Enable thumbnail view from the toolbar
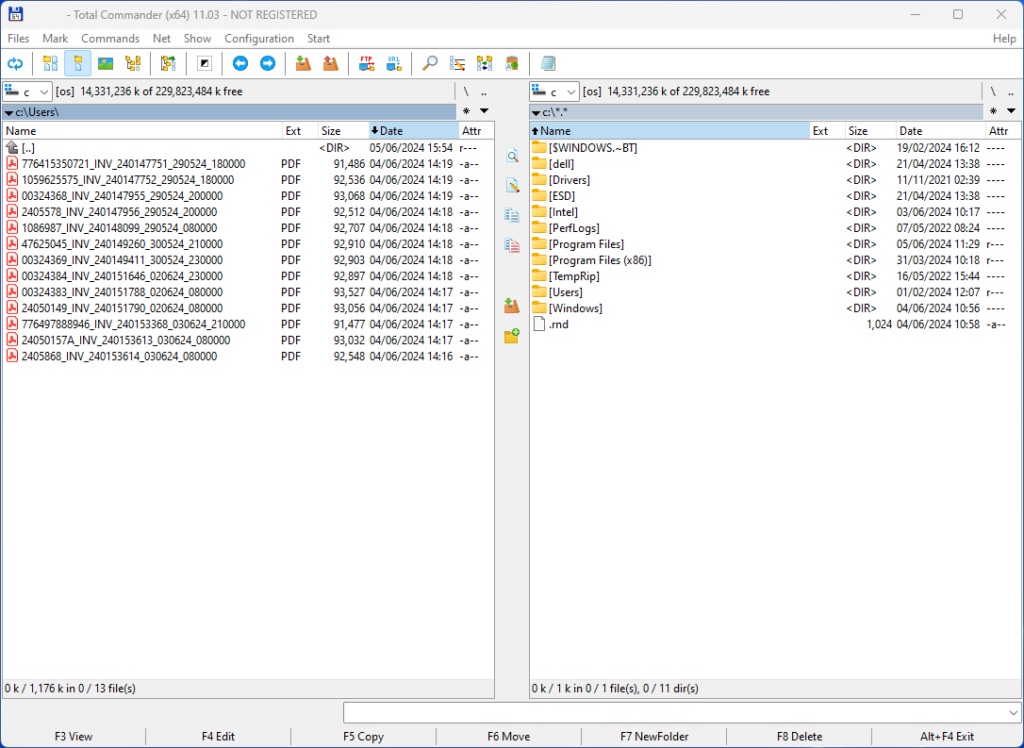This screenshot has height=748, width=1024. pos(105,63)
